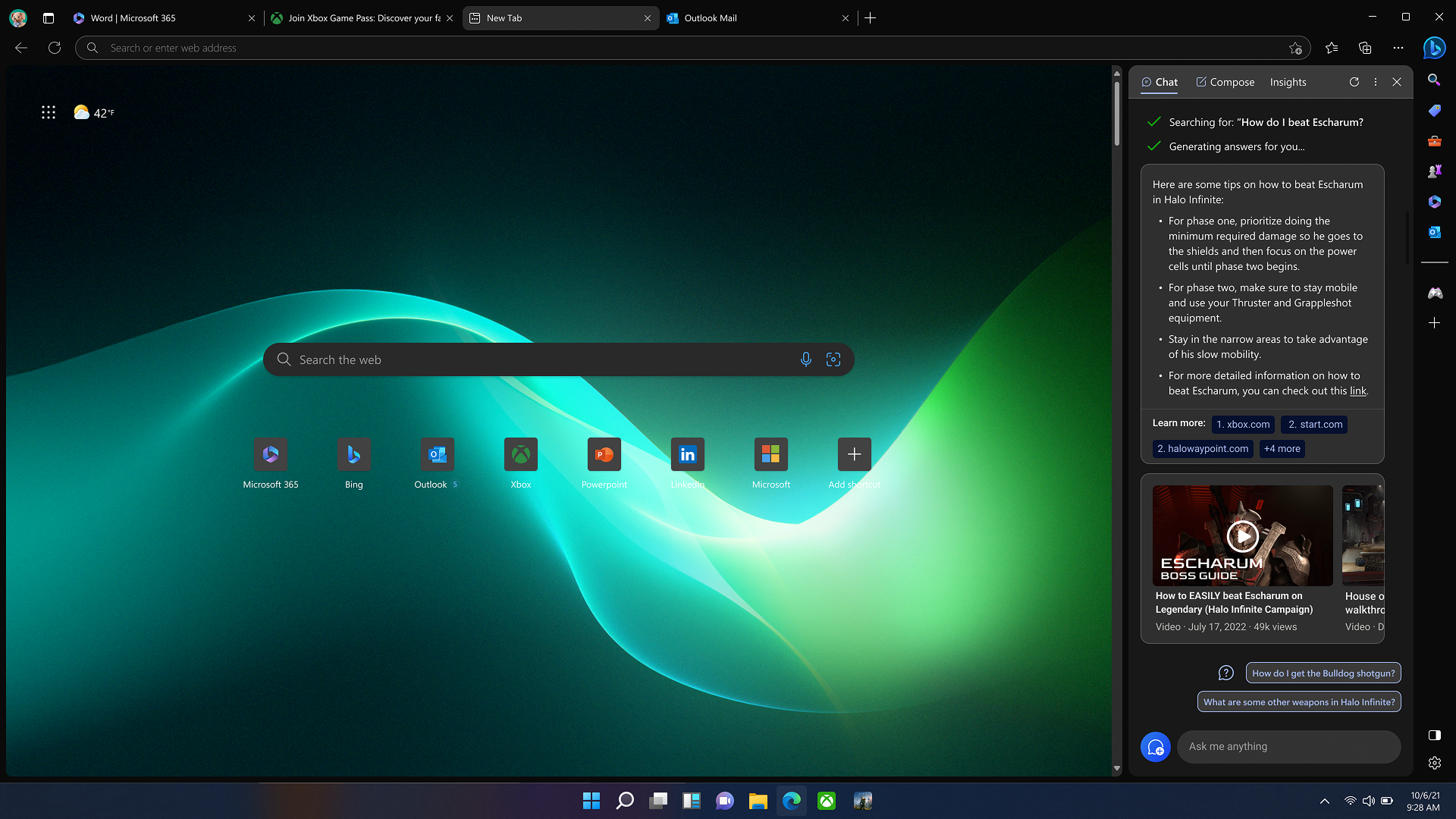
Task: Open chat panel more options menu
Action: [1376, 82]
